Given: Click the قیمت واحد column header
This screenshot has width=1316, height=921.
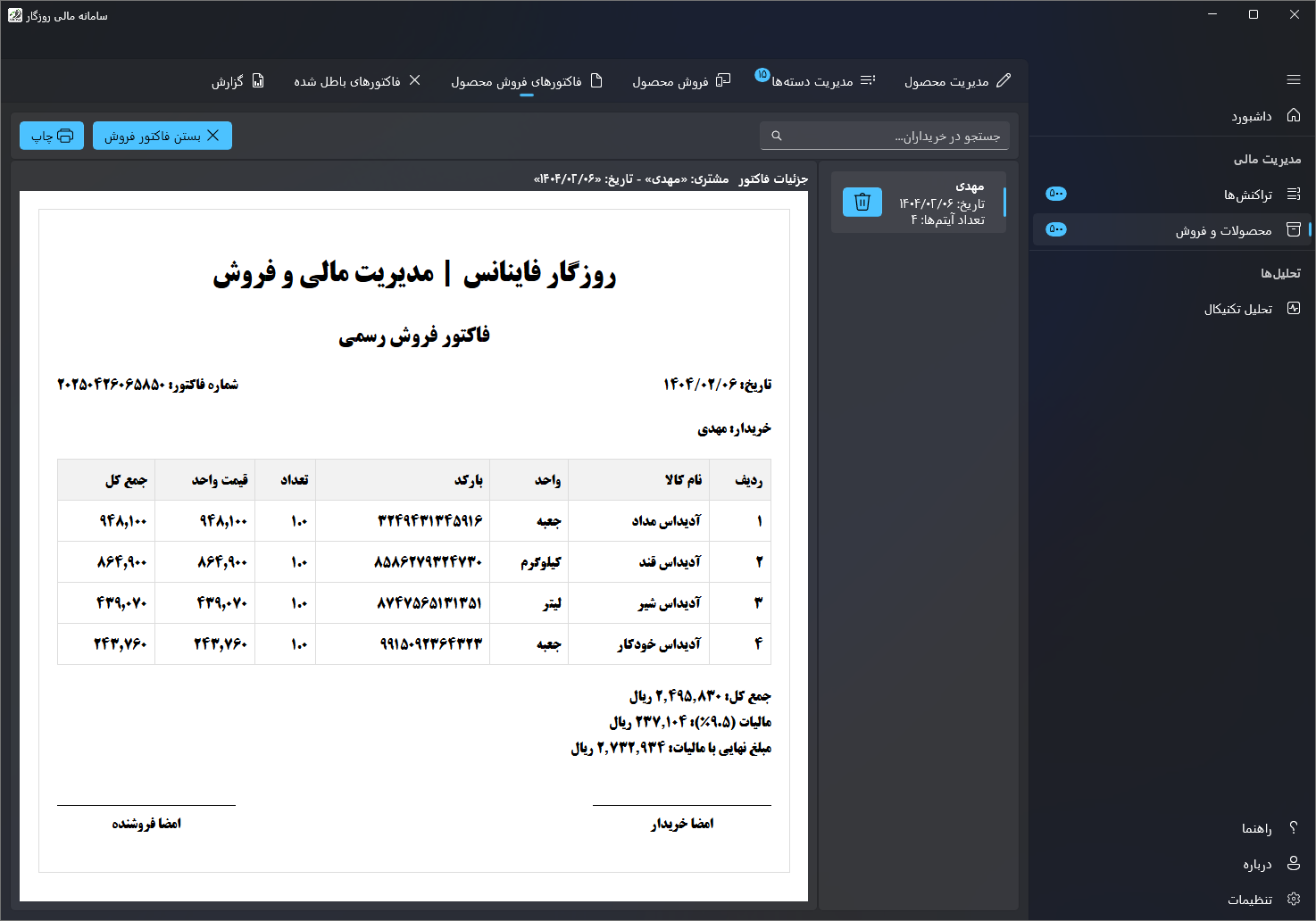Looking at the screenshot, I should tap(220, 480).
